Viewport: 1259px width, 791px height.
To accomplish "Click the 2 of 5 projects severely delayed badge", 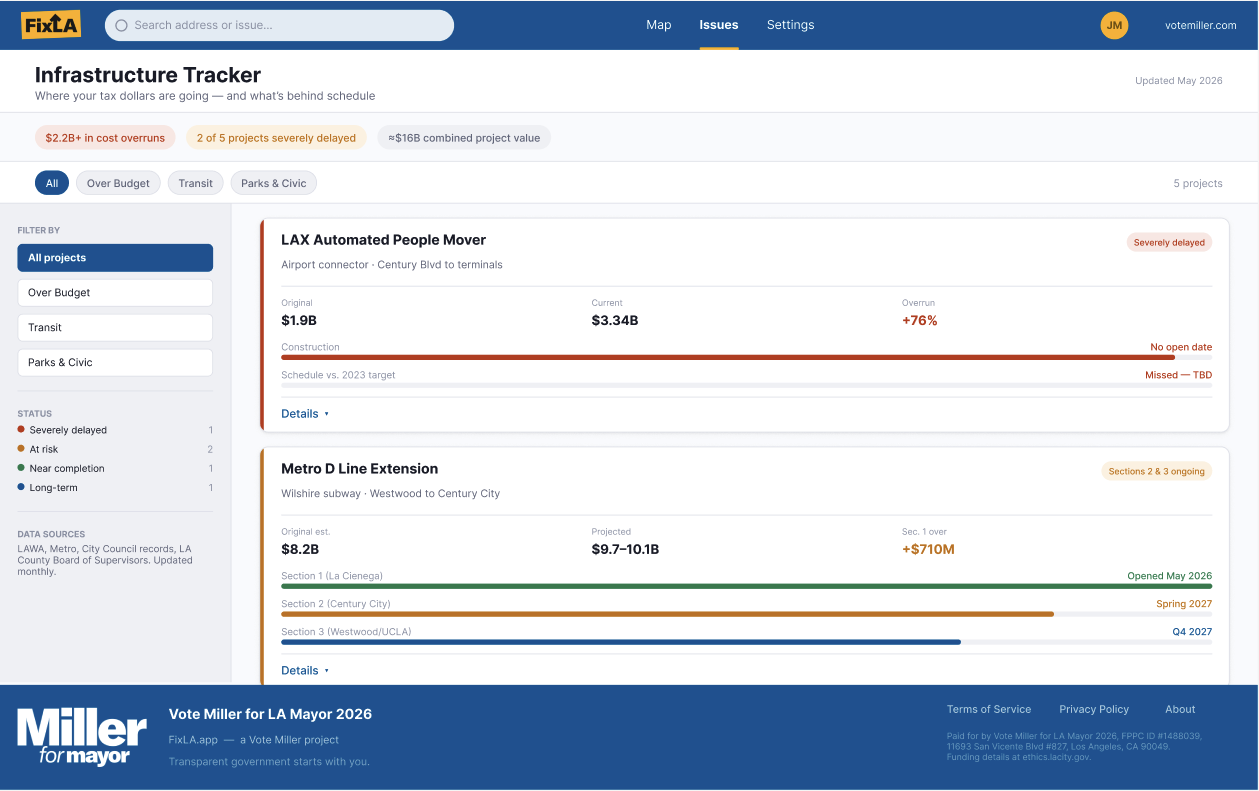I will coord(276,138).
